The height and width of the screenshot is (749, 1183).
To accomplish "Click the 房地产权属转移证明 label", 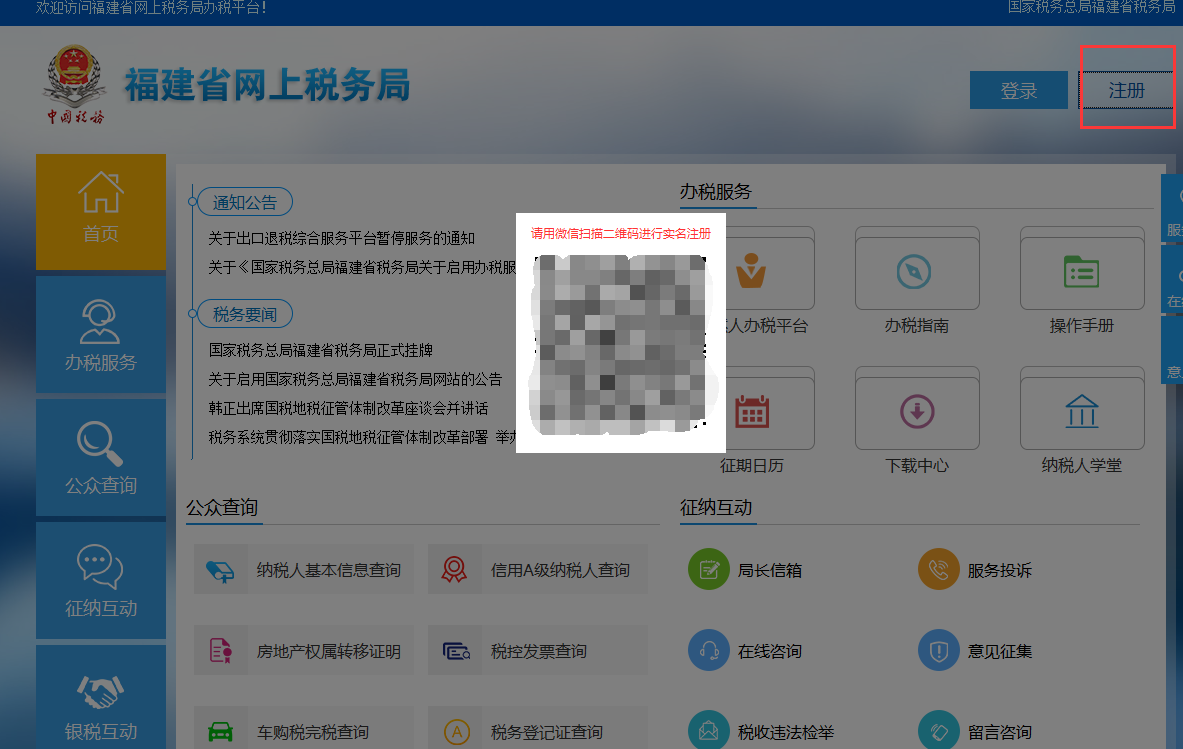I will pyautogui.click(x=329, y=652).
